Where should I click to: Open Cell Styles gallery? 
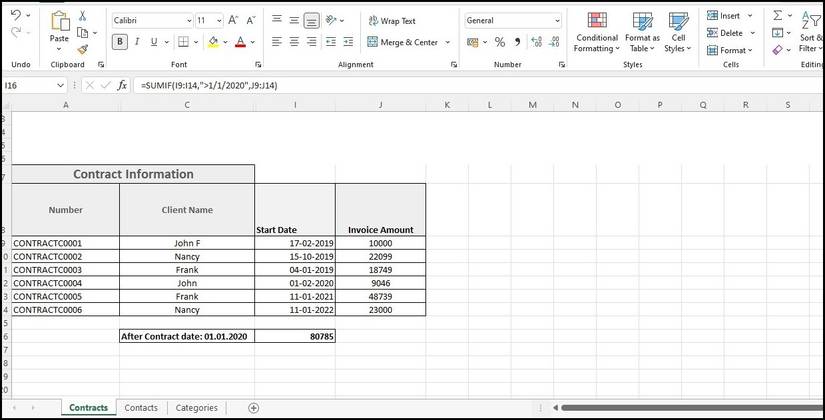coord(678,32)
